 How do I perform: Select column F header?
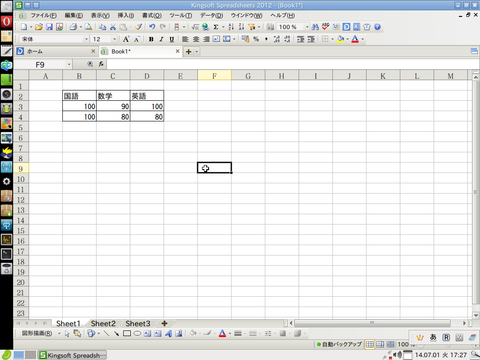(214, 76)
